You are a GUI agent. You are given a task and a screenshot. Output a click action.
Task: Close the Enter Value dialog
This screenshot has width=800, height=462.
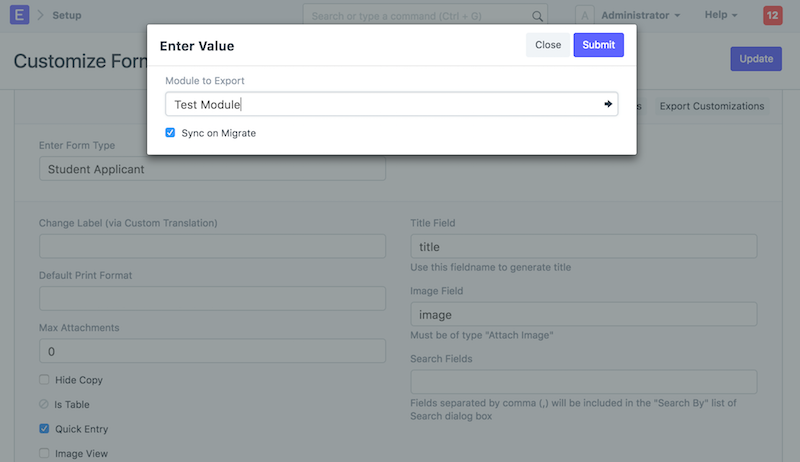click(548, 45)
